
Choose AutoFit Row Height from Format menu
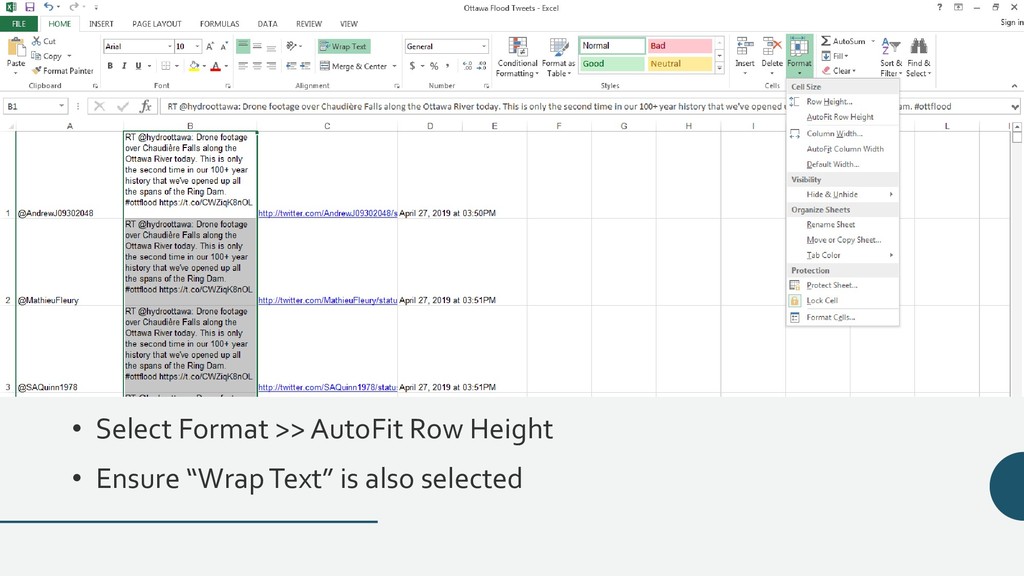(840, 117)
